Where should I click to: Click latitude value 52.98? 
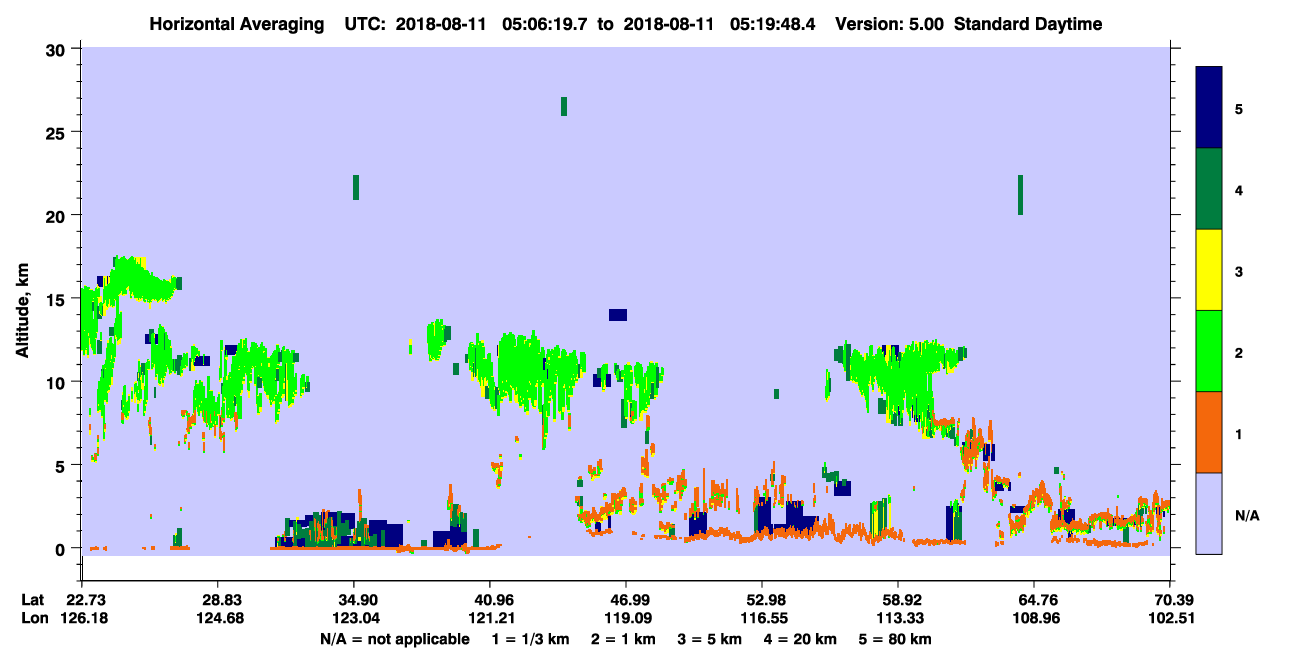(x=763, y=600)
